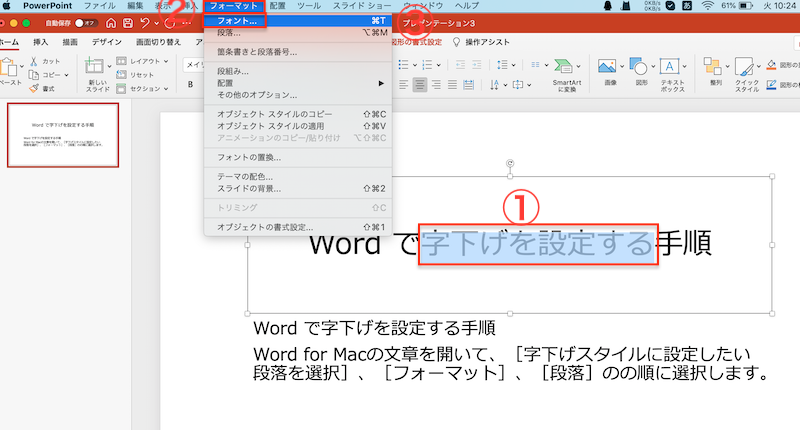The image size is (800, 430).
Task: Click the columns icon
Action: pyautogui.click(x=535, y=65)
